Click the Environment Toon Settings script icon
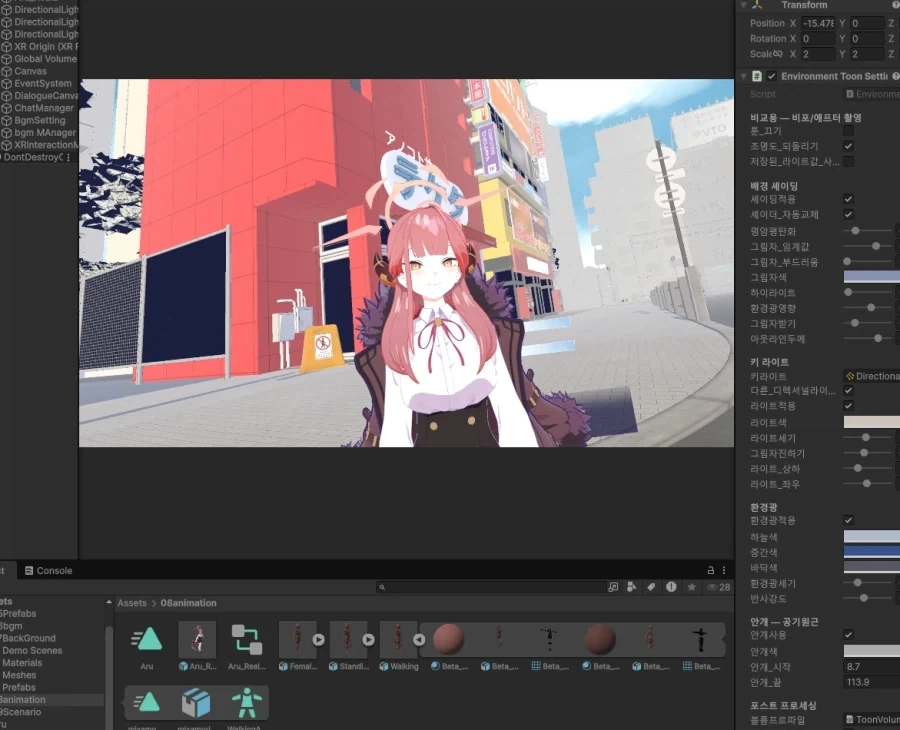This screenshot has height=730, width=900. [x=757, y=76]
